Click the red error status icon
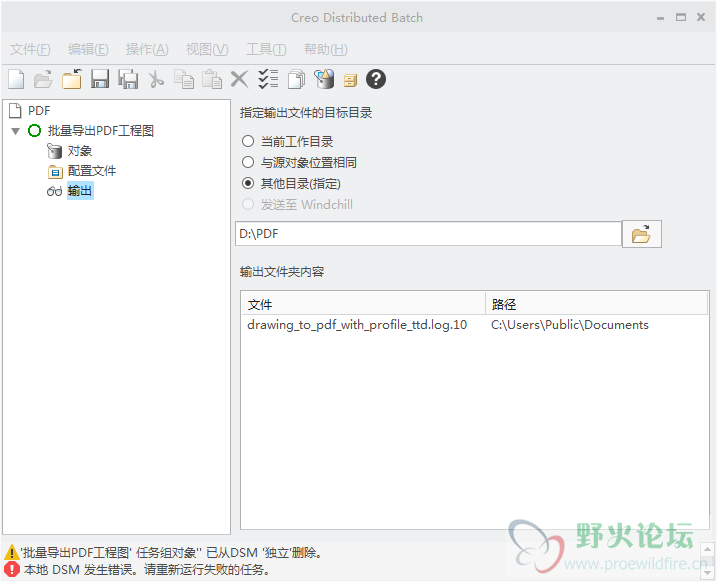This screenshot has width=717, height=582. pyautogui.click(x=12, y=570)
